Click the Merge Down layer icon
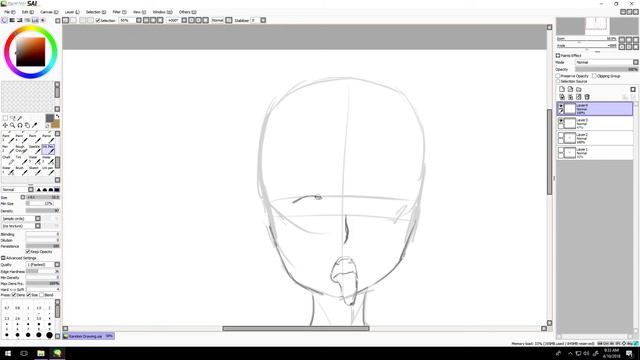The width and height of the screenshot is (640, 360). tap(570, 97)
